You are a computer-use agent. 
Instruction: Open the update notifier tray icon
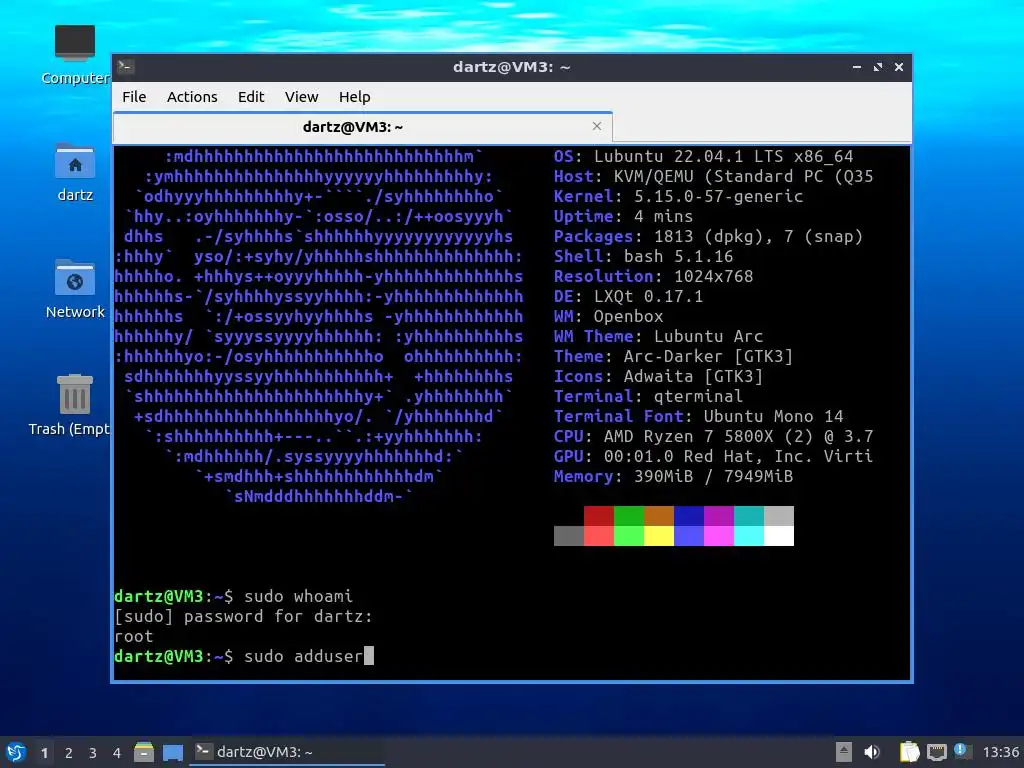click(962, 751)
